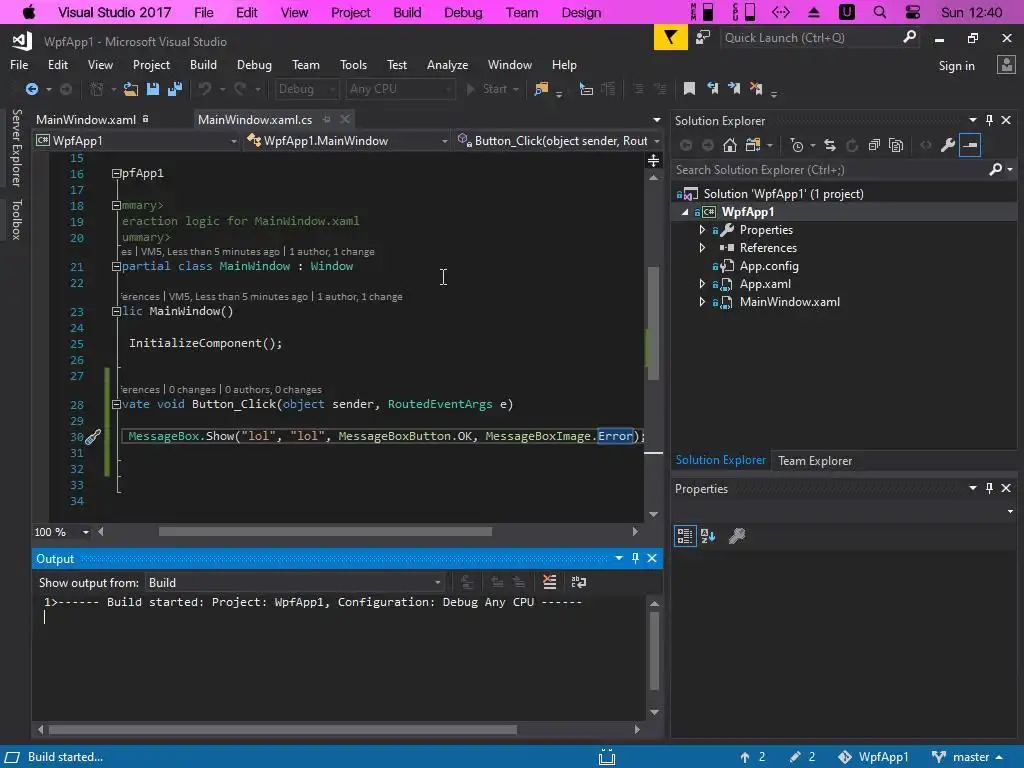Screen dimensions: 1024x768
Task: Toggle pin on the MainWindow.xaml.cs tab
Action: pyautogui.click(x=327, y=119)
